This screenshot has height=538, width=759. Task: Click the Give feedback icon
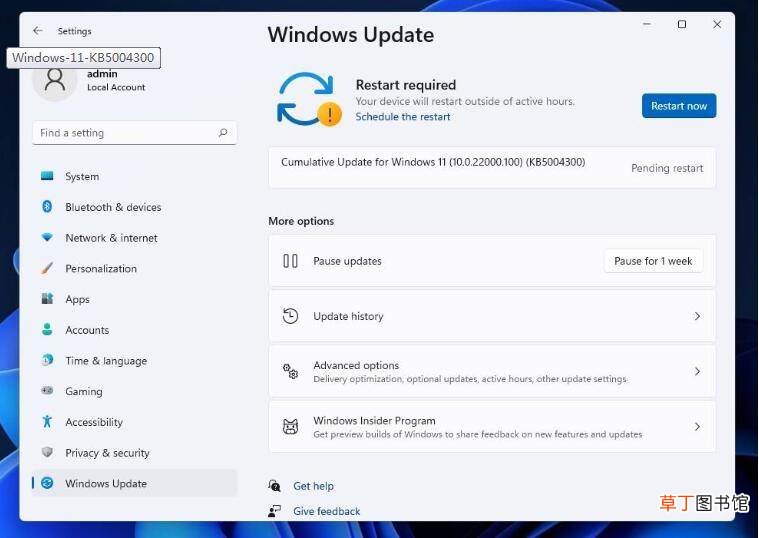click(274, 511)
